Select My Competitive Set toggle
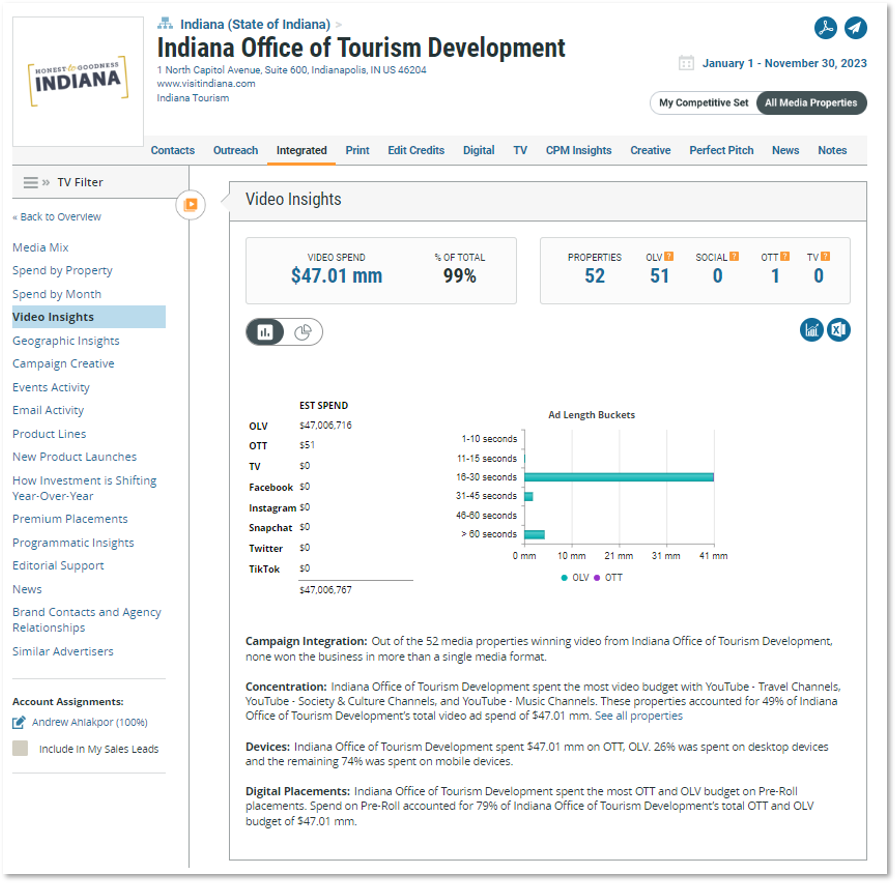The height and width of the screenshot is (883, 896). pyautogui.click(x=703, y=103)
